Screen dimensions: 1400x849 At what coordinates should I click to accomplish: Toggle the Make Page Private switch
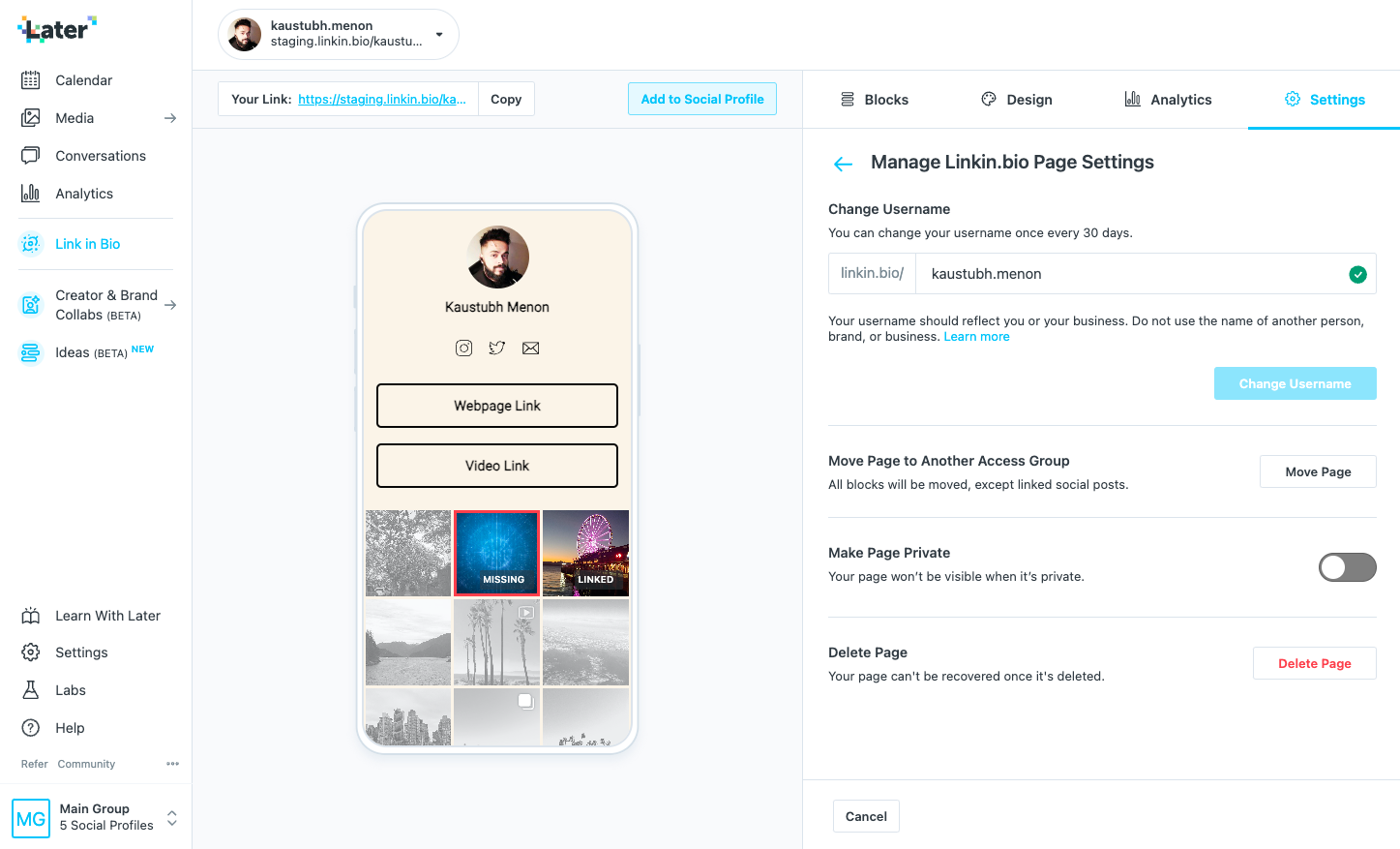tap(1348, 567)
